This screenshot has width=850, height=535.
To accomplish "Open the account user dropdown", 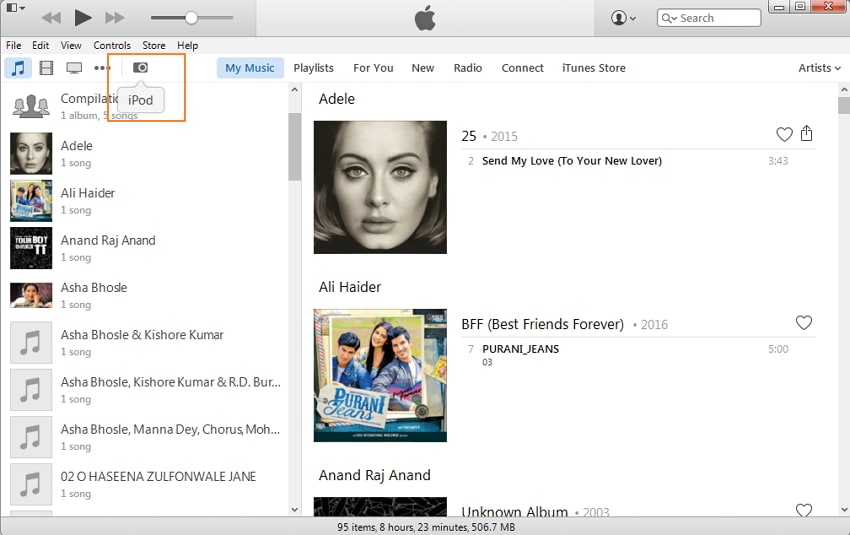I will pyautogui.click(x=623, y=18).
